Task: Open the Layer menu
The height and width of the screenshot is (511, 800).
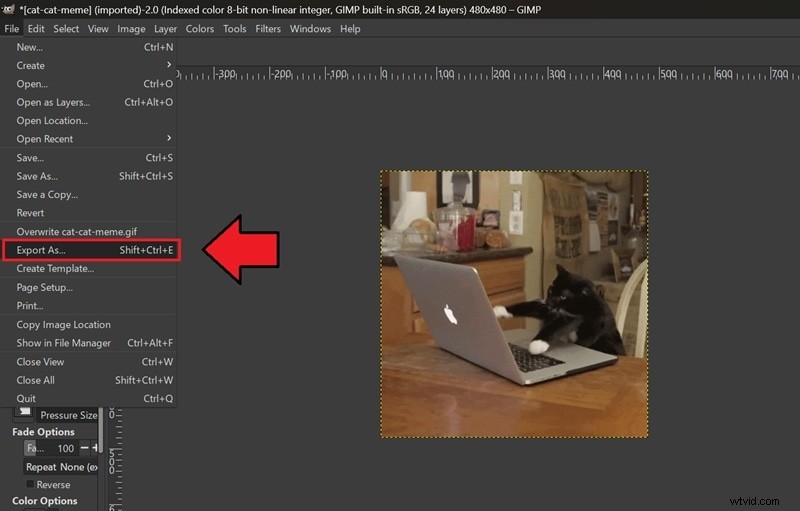Action: coord(165,29)
